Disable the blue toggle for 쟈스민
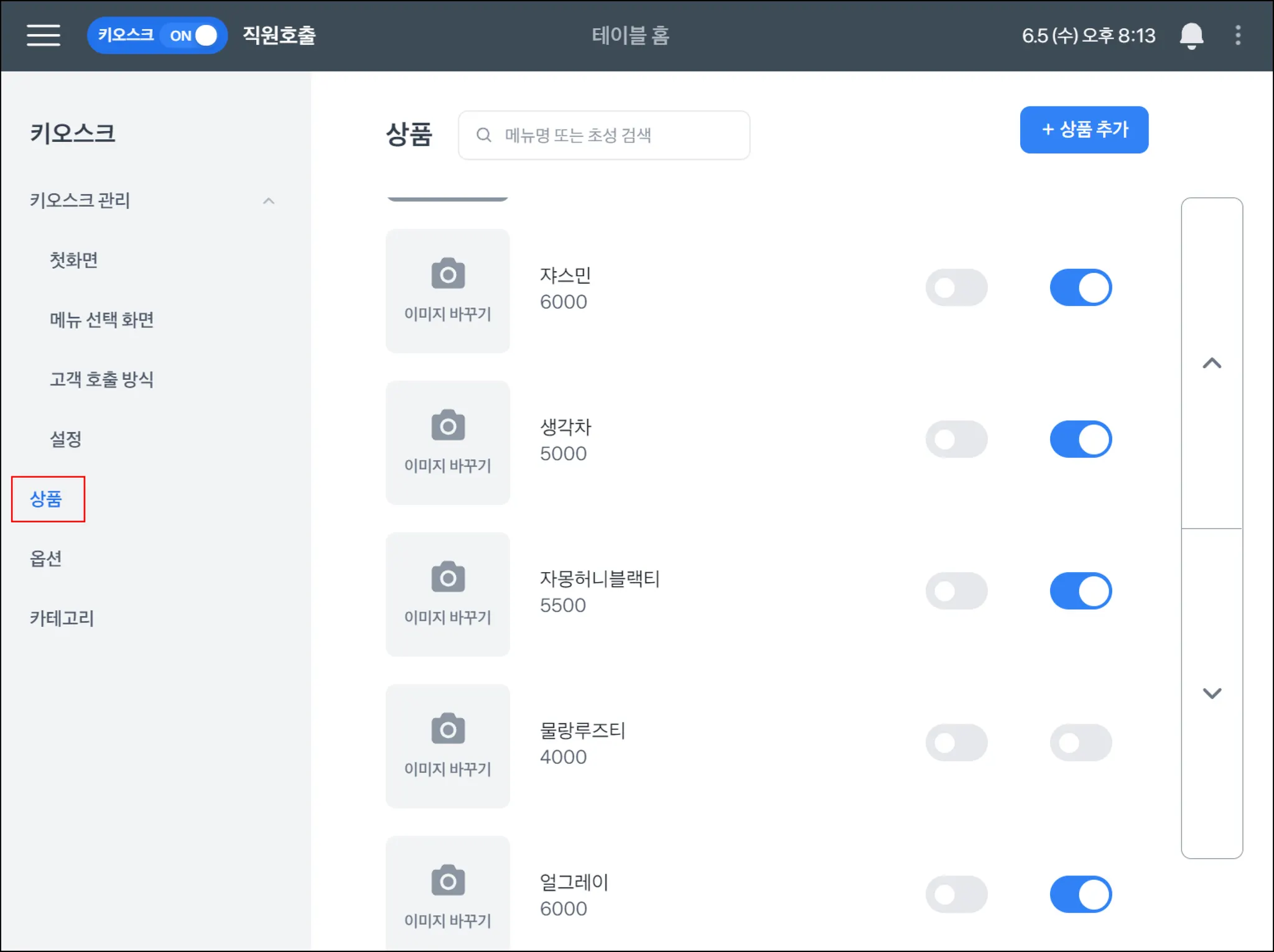The image size is (1274, 952). point(1081,287)
